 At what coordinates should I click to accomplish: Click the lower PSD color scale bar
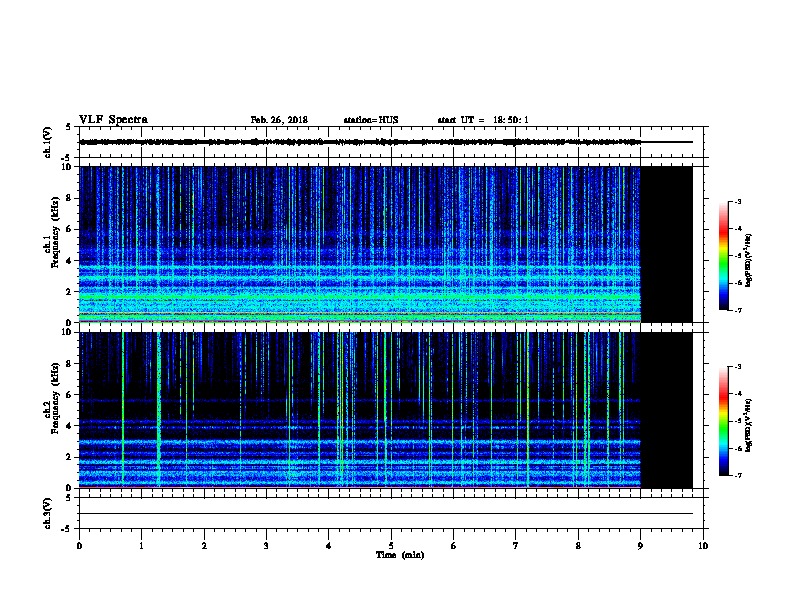[724, 421]
